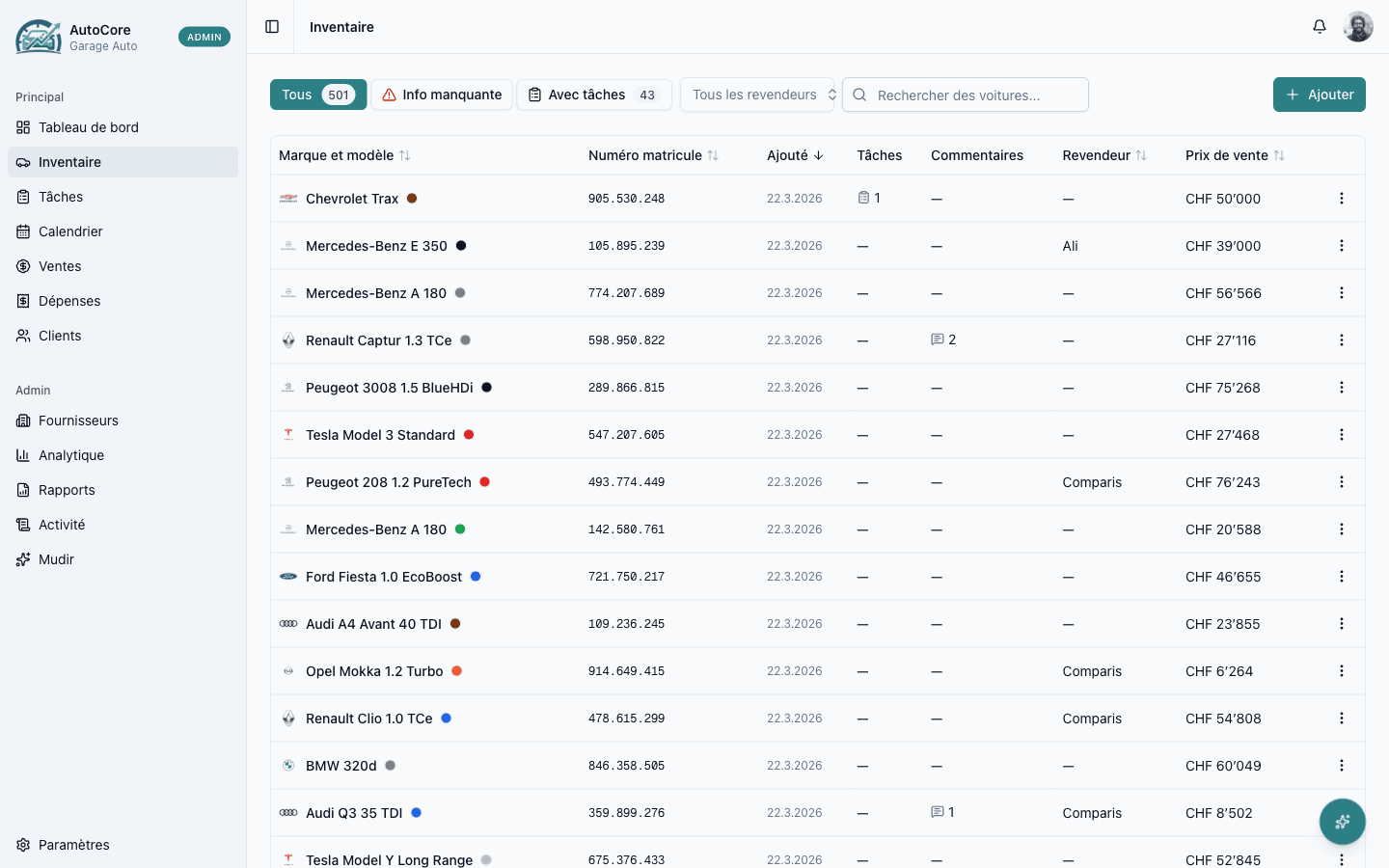The image size is (1389, 868).
Task: Click the red color dot on Peugeot 208
Action: point(485,482)
